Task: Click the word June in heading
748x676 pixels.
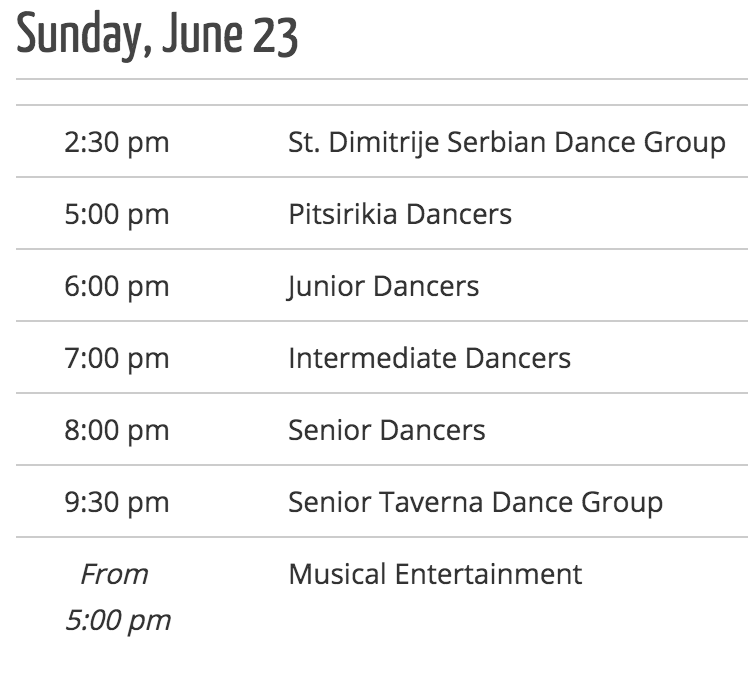Action: (x=202, y=33)
